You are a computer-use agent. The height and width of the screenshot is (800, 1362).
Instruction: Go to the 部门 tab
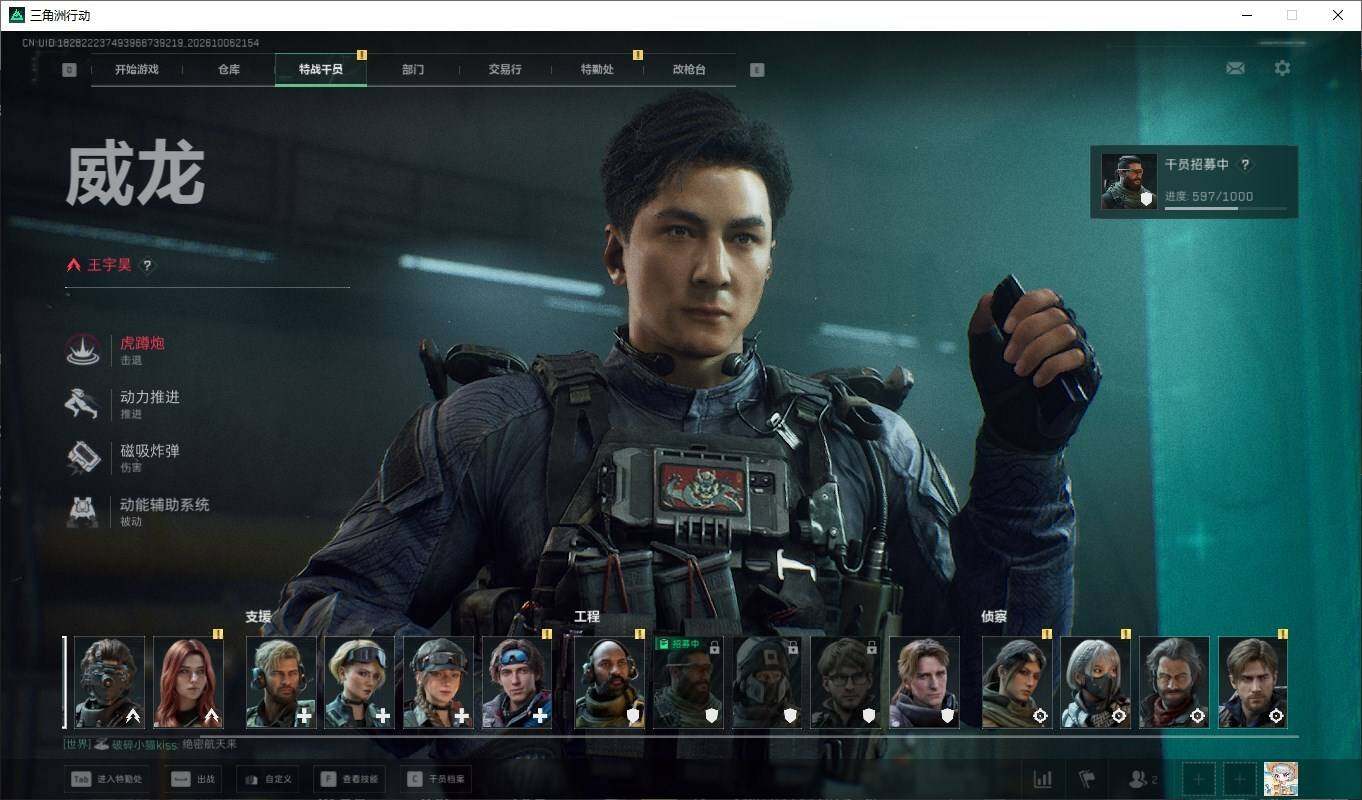[x=413, y=70]
